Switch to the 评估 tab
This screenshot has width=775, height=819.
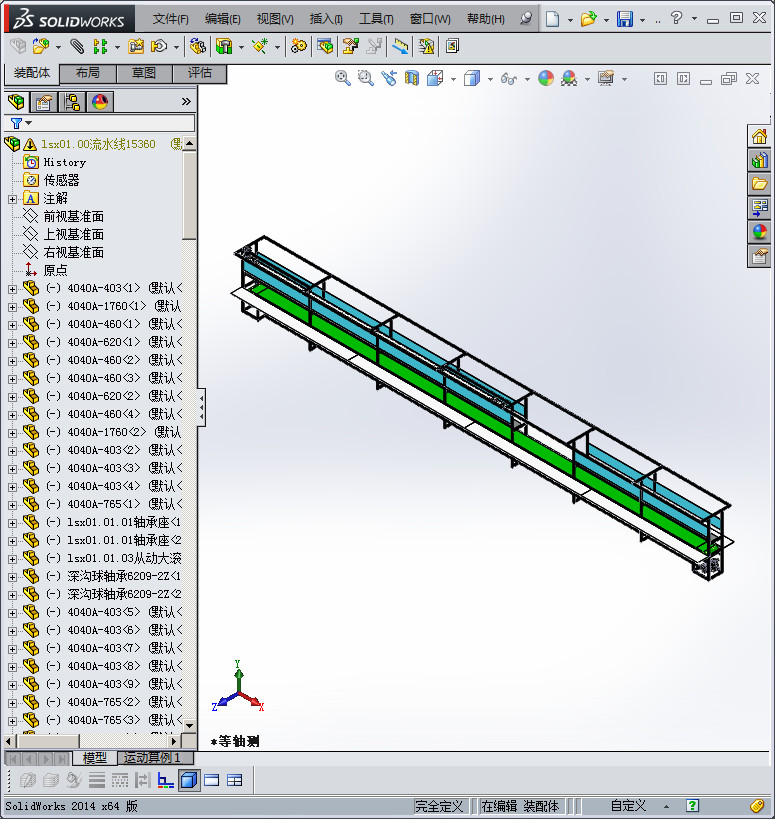coord(199,73)
